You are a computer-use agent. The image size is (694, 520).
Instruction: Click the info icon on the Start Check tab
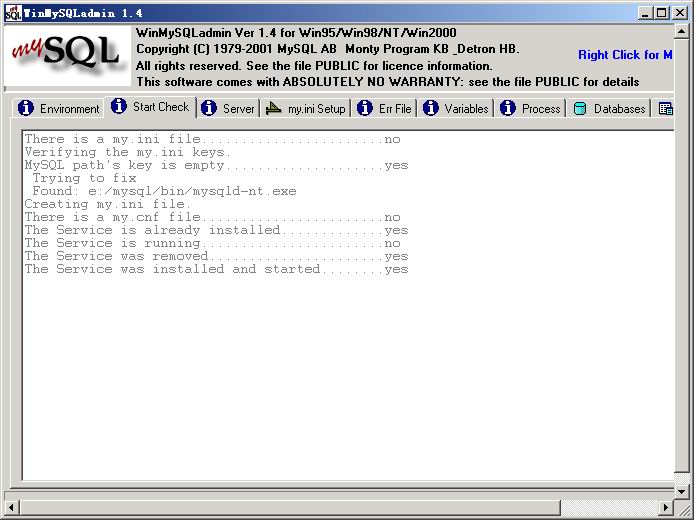[x=119, y=106]
